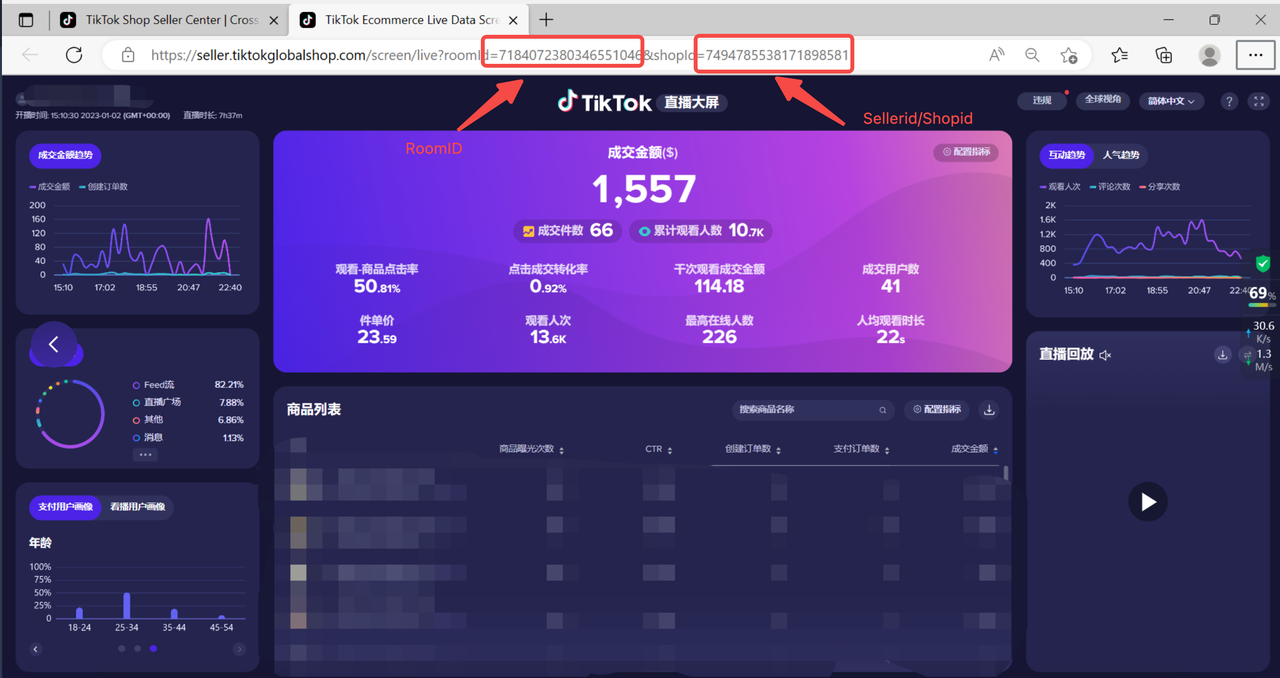The image size is (1280, 678).
Task: Click the 累计观看人数 10.7K badge
Action: click(700, 231)
